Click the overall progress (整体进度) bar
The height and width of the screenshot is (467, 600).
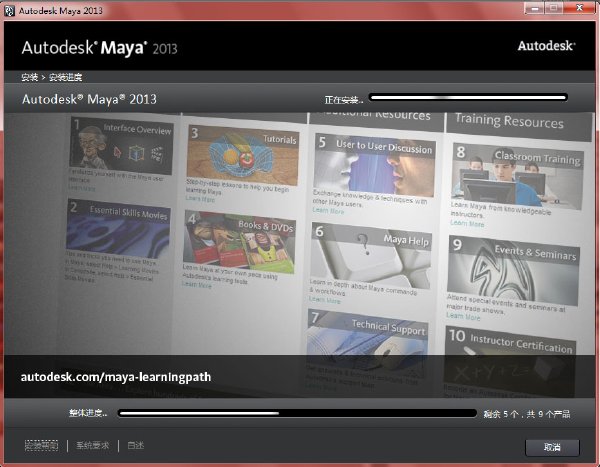click(297, 413)
